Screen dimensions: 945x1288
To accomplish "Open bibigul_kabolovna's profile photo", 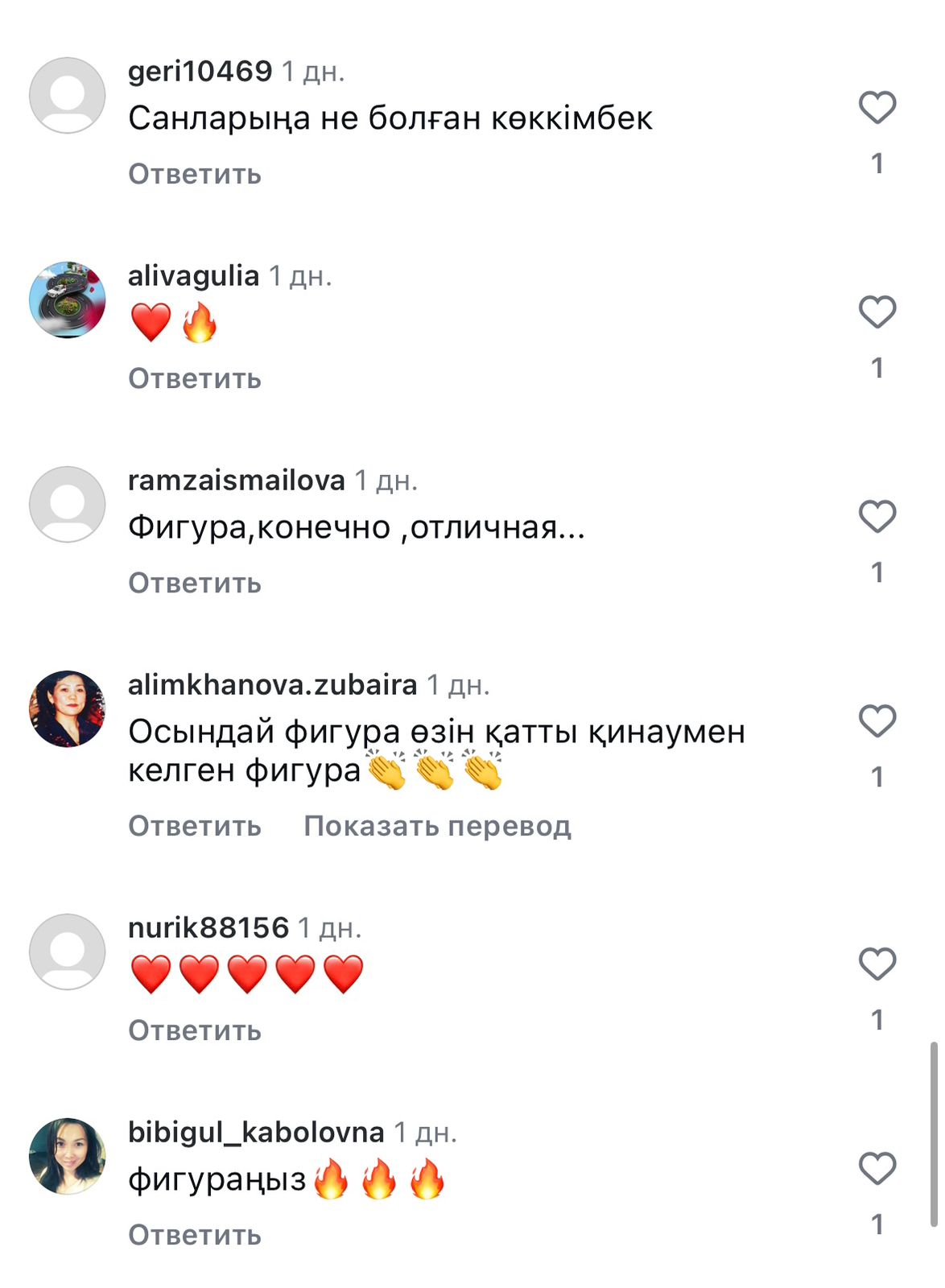I will click(68, 1156).
